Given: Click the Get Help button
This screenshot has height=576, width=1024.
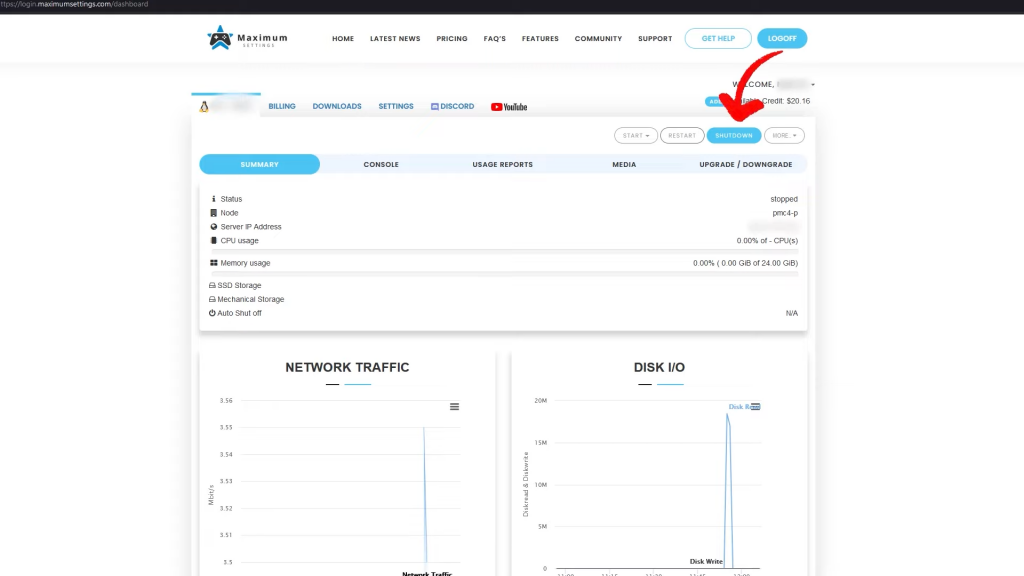Looking at the screenshot, I should [x=718, y=39].
